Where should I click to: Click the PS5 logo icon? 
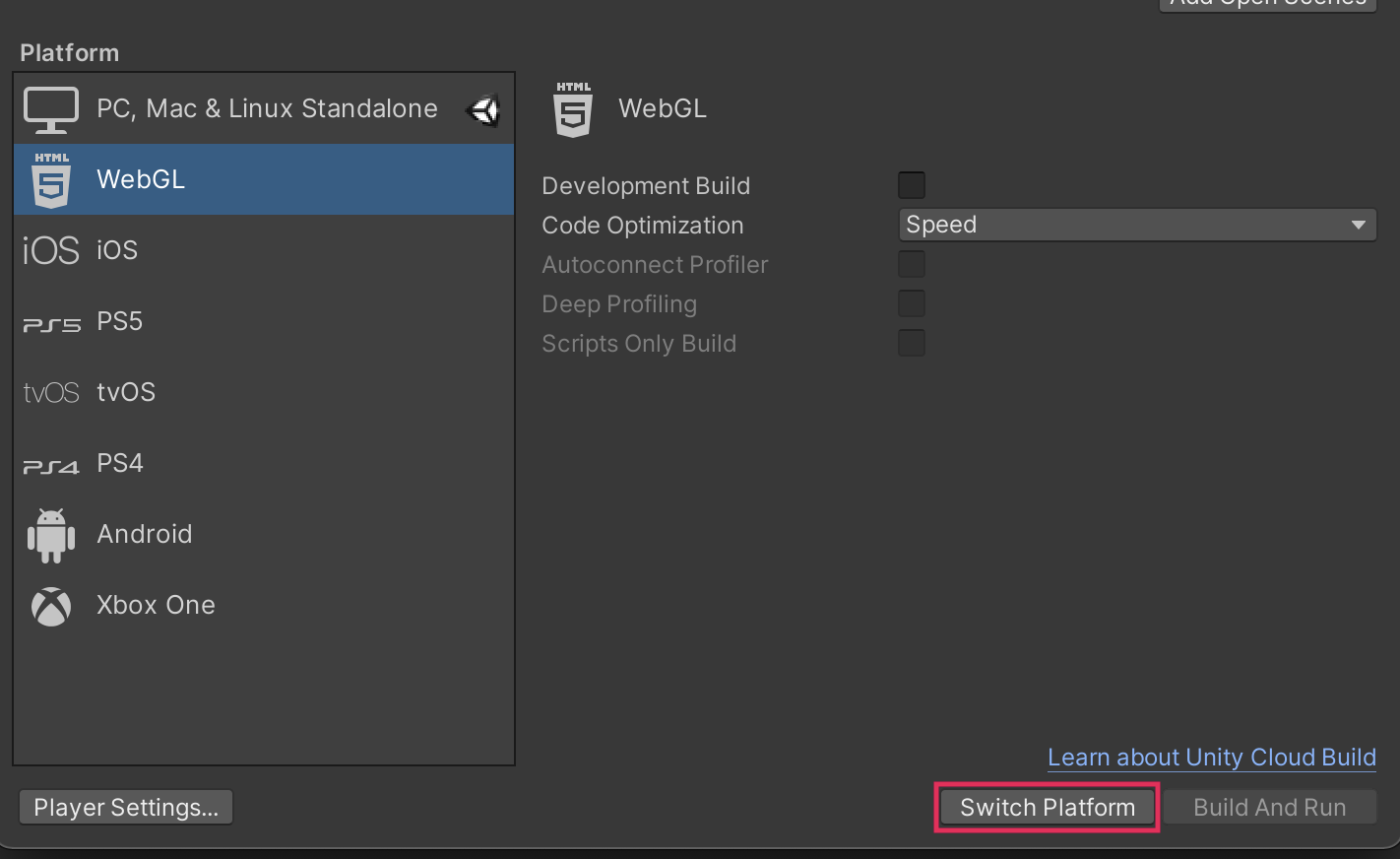[51, 324]
